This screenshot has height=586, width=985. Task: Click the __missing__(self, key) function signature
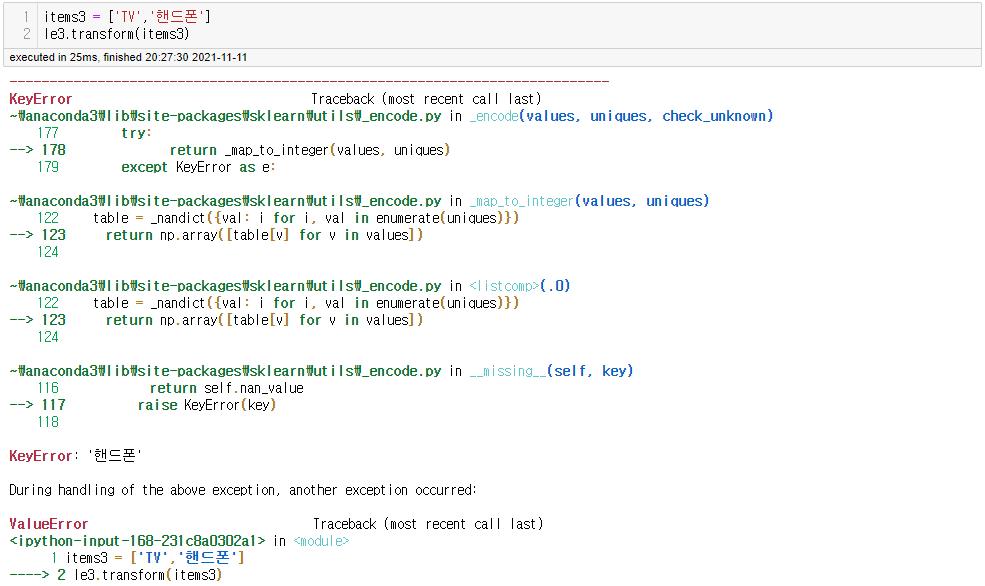pyautogui.click(x=552, y=371)
